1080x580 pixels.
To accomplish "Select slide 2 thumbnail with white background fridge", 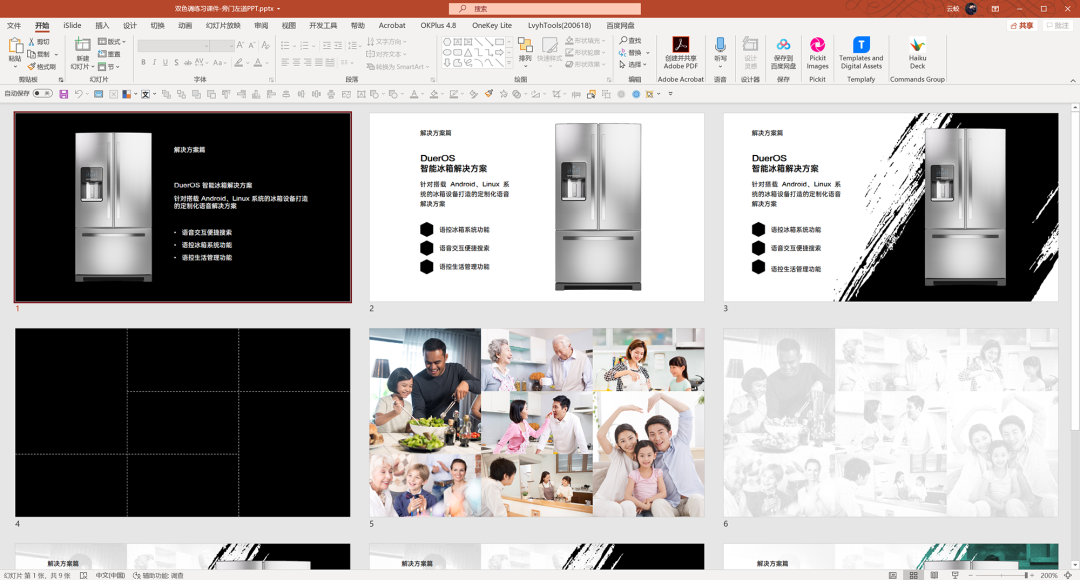I will pos(537,207).
